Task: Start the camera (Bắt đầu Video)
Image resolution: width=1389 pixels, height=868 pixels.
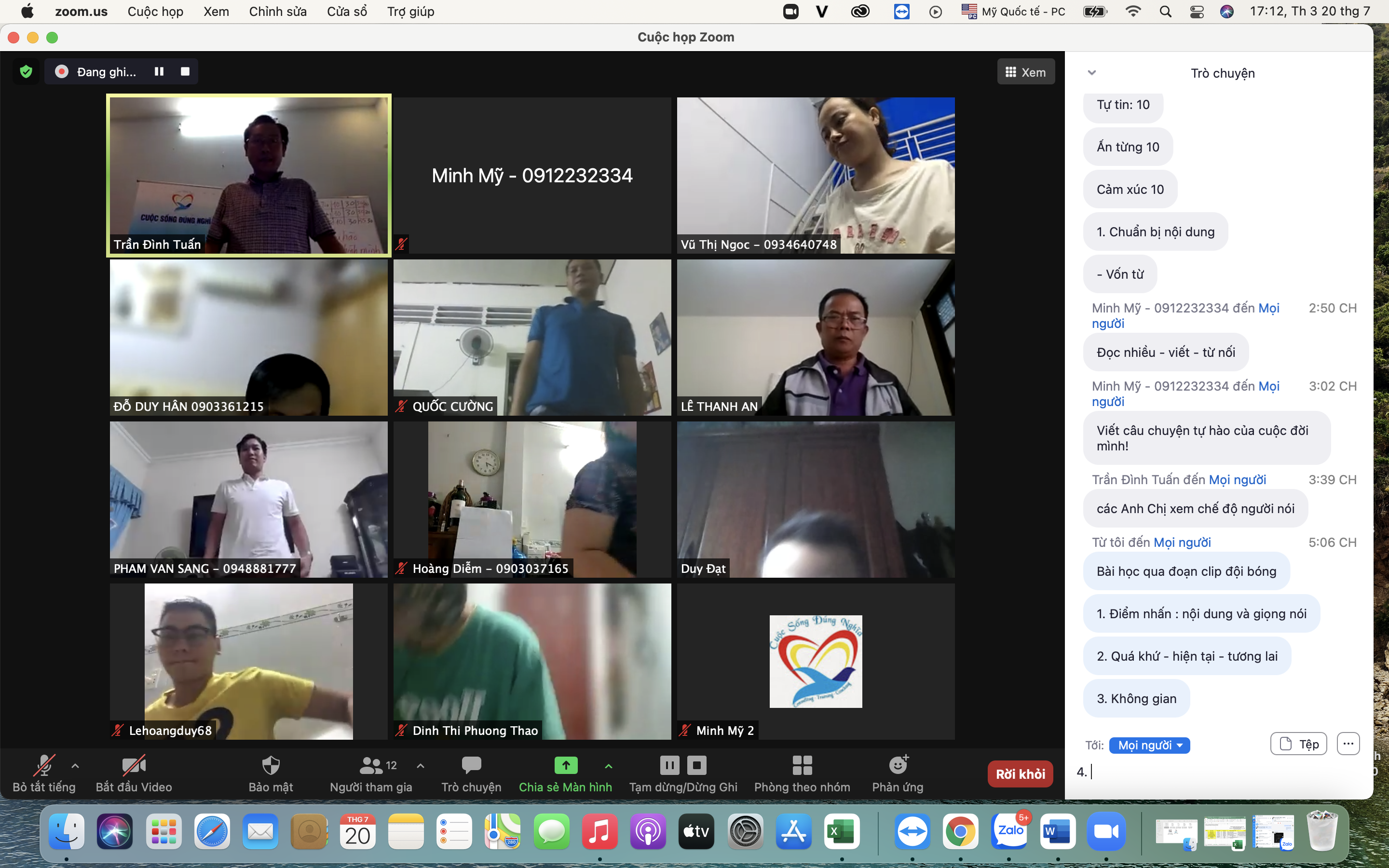Action: click(134, 765)
